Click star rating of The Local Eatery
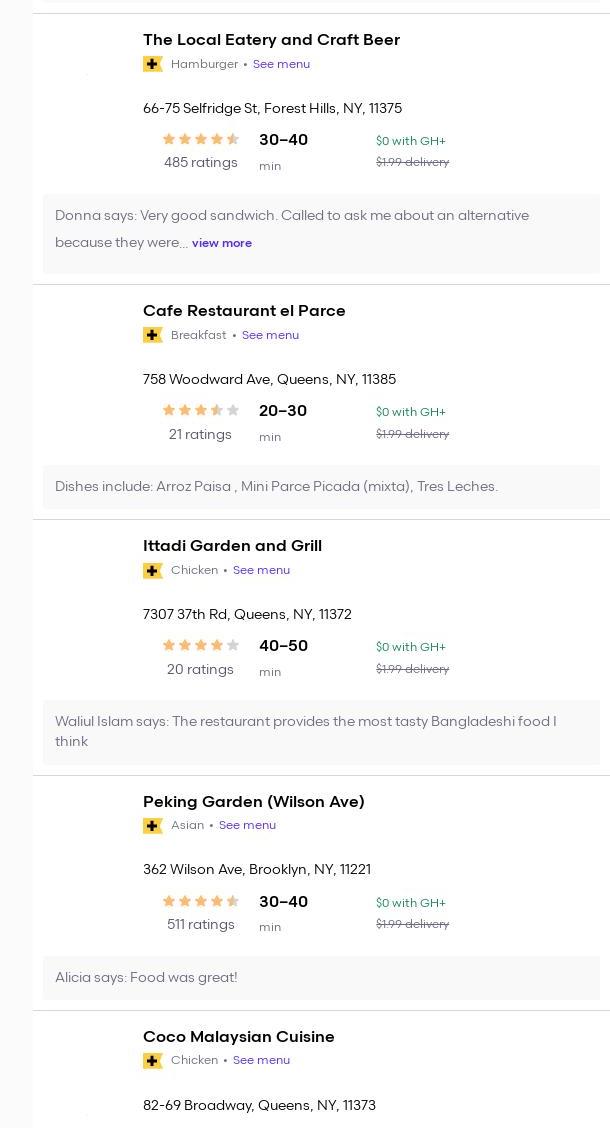The height and width of the screenshot is (1128, 610). pos(201,140)
